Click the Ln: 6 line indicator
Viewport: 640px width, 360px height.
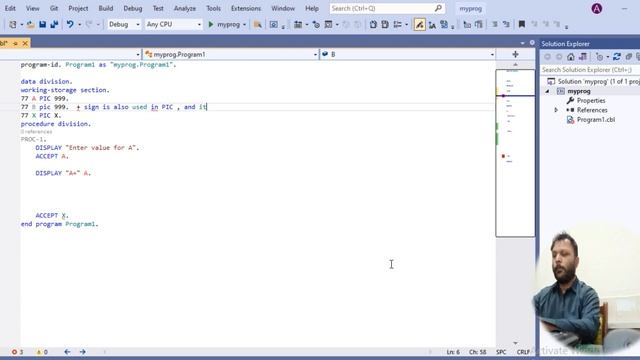(453, 352)
